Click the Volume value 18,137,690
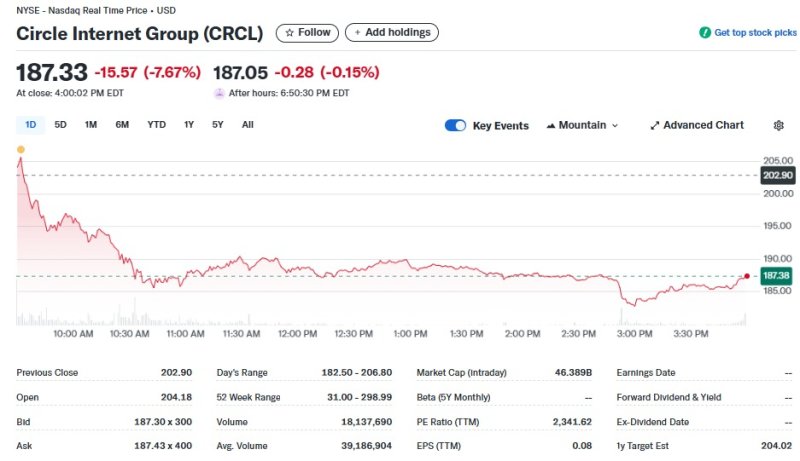 click(366, 422)
